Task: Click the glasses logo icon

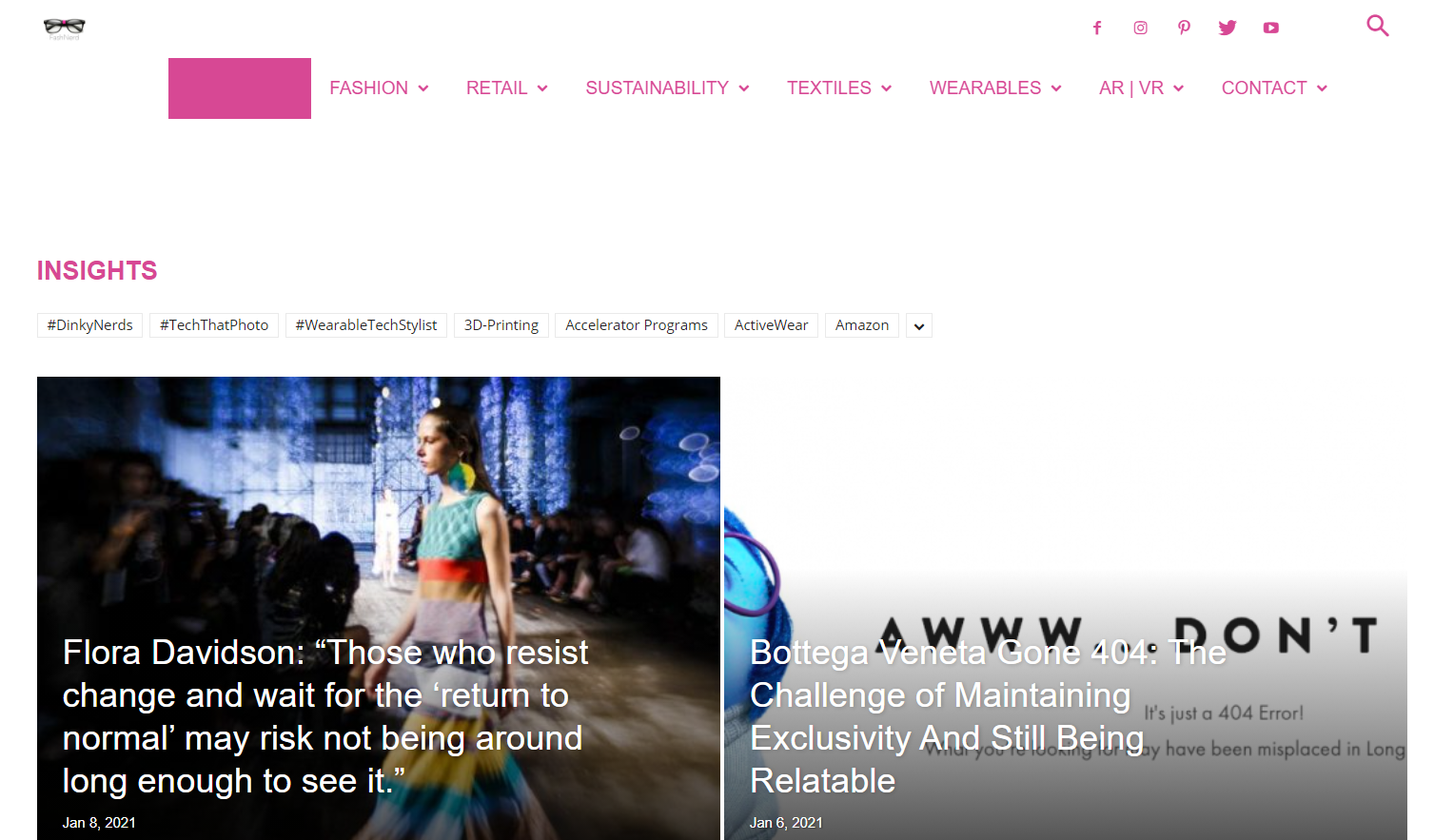Action: [x=65, y=28]
